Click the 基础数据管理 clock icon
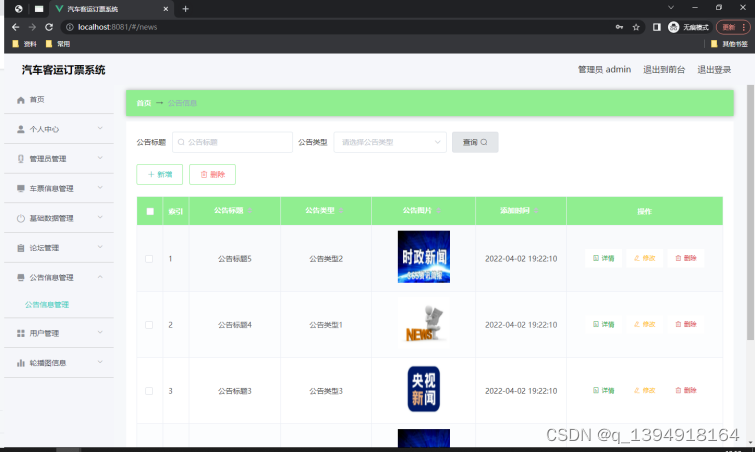The width and height of the screenshot is (755, 453). click(x=21, y=219)
